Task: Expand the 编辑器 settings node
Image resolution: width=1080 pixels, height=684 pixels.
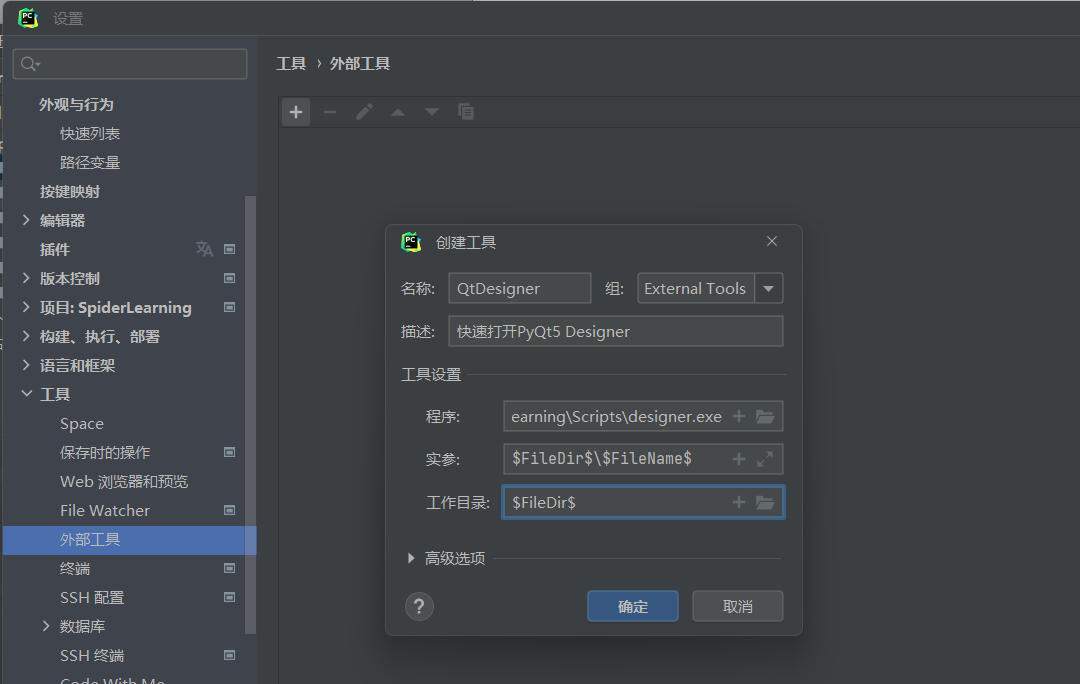Action: [x=26, y=220]
